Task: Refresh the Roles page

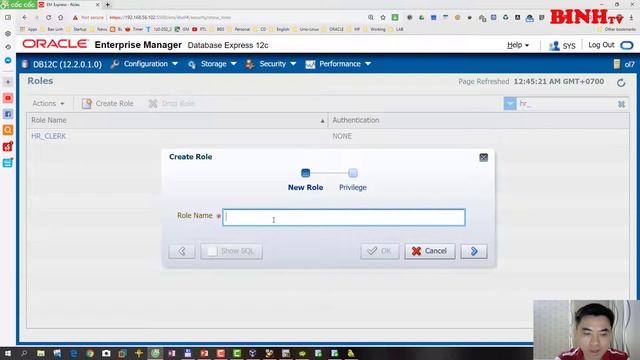Action: click(621, 83)
